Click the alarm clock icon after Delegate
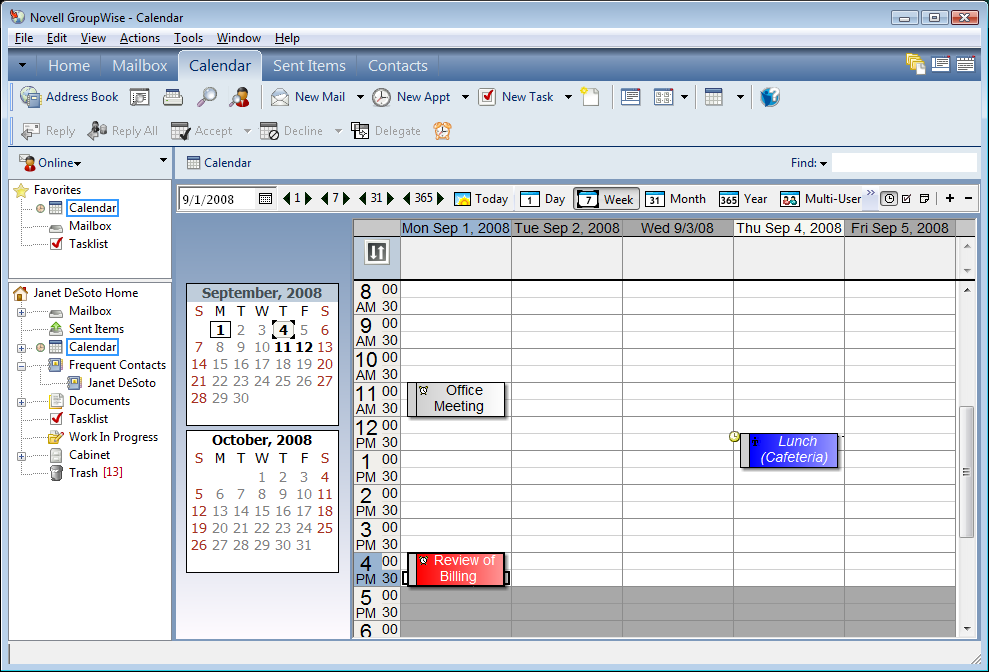The width and height of the screenshot is (989, 672). pos(442,131)
